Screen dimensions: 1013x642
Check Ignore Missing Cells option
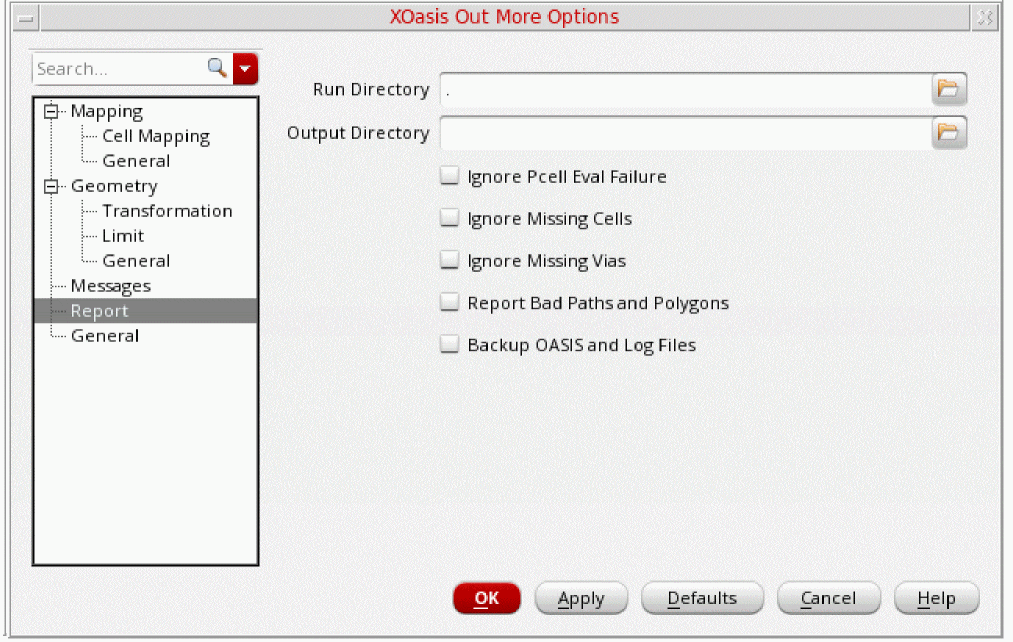(449, 218)
